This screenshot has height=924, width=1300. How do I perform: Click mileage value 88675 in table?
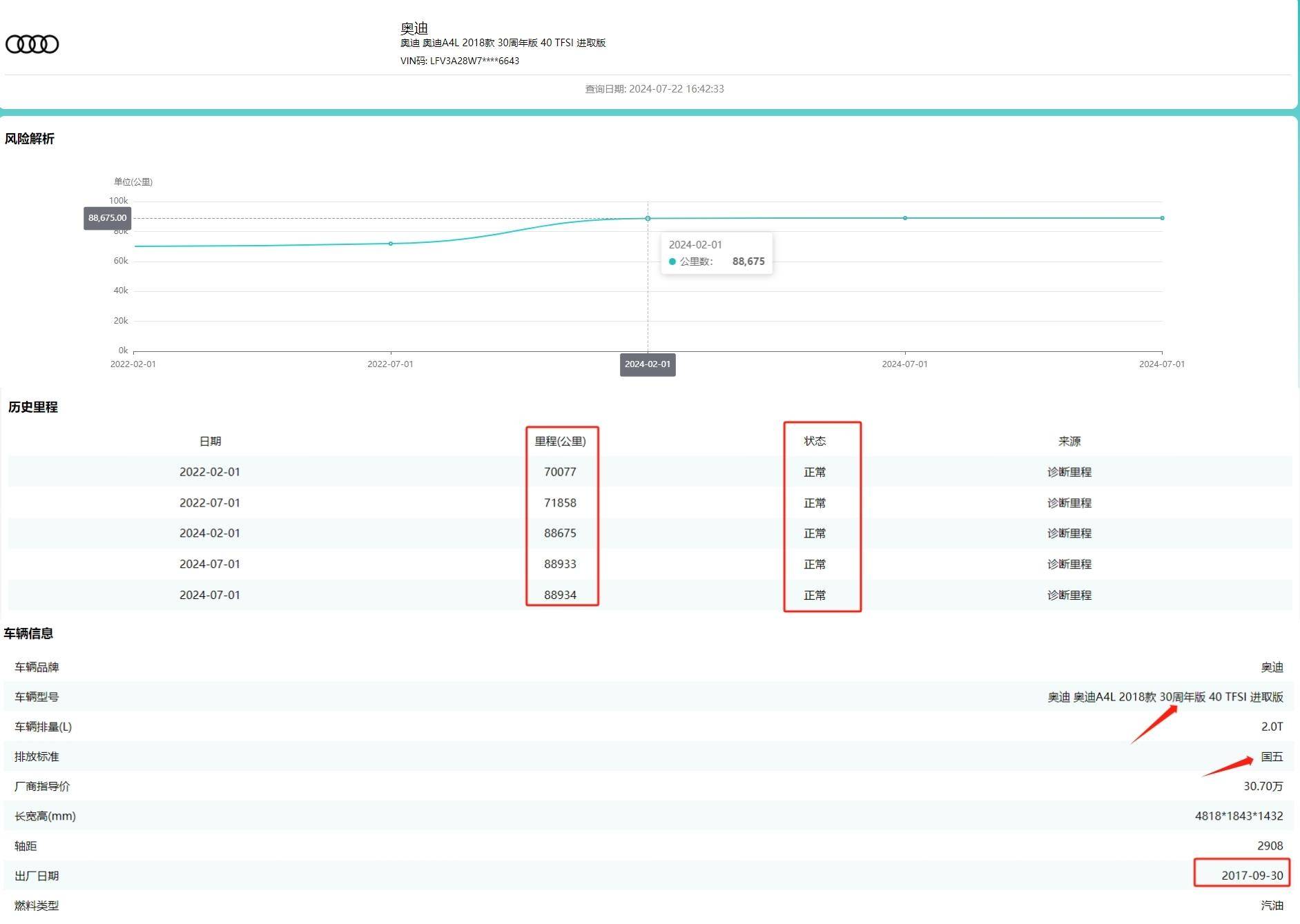[x=560, y=533]
